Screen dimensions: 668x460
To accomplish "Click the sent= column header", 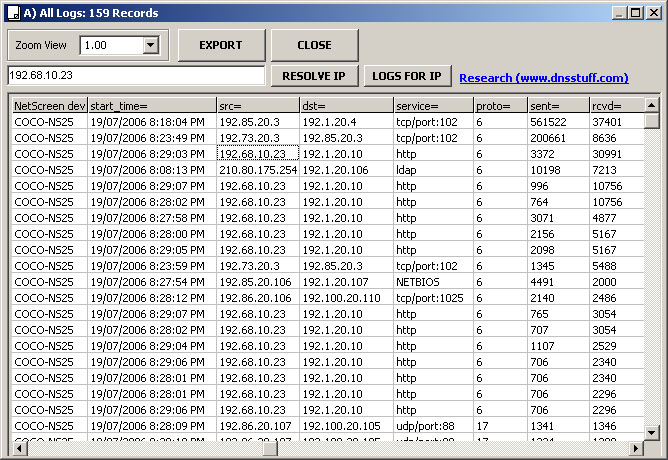I will (x=559, y=106).
